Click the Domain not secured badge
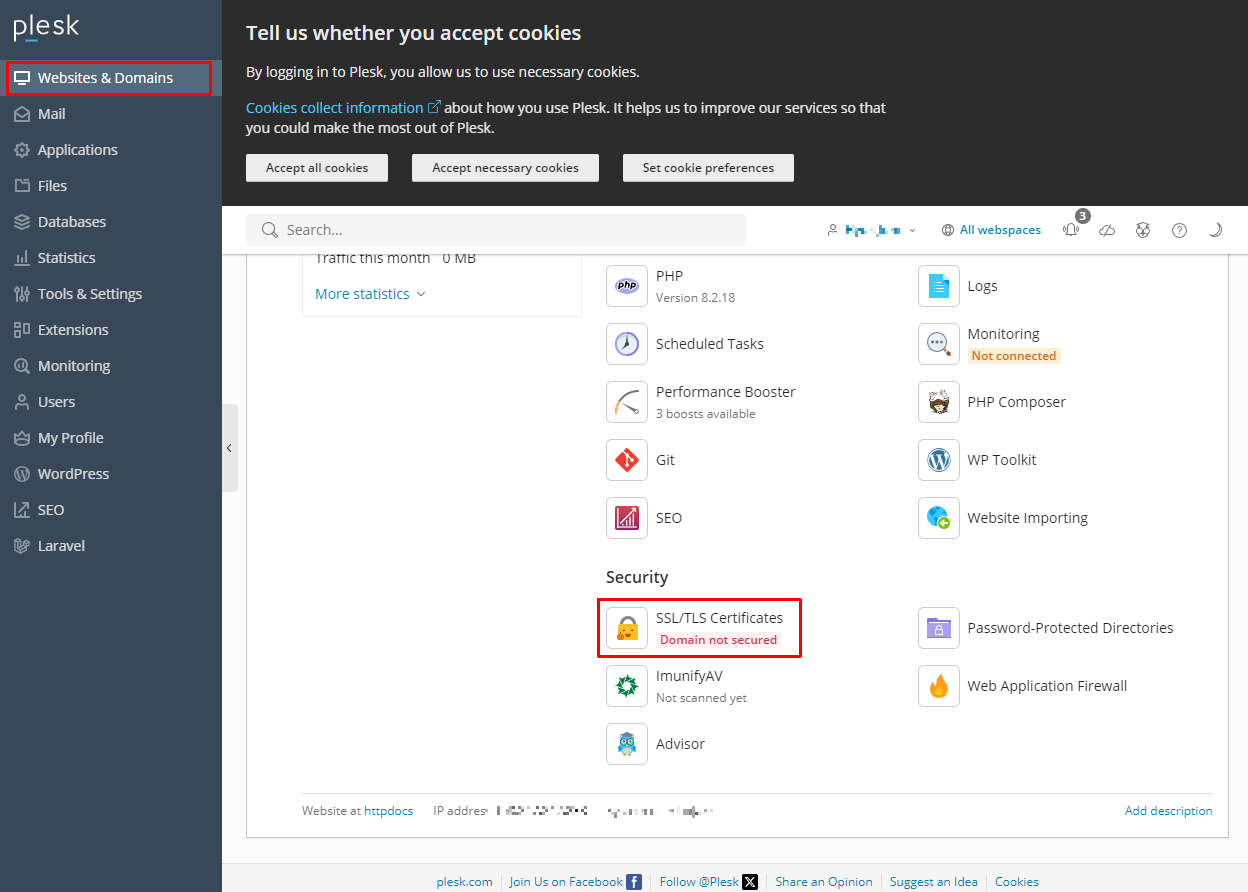The height and width of the screenshot is (892, 1248). click(x=718, y=640)
